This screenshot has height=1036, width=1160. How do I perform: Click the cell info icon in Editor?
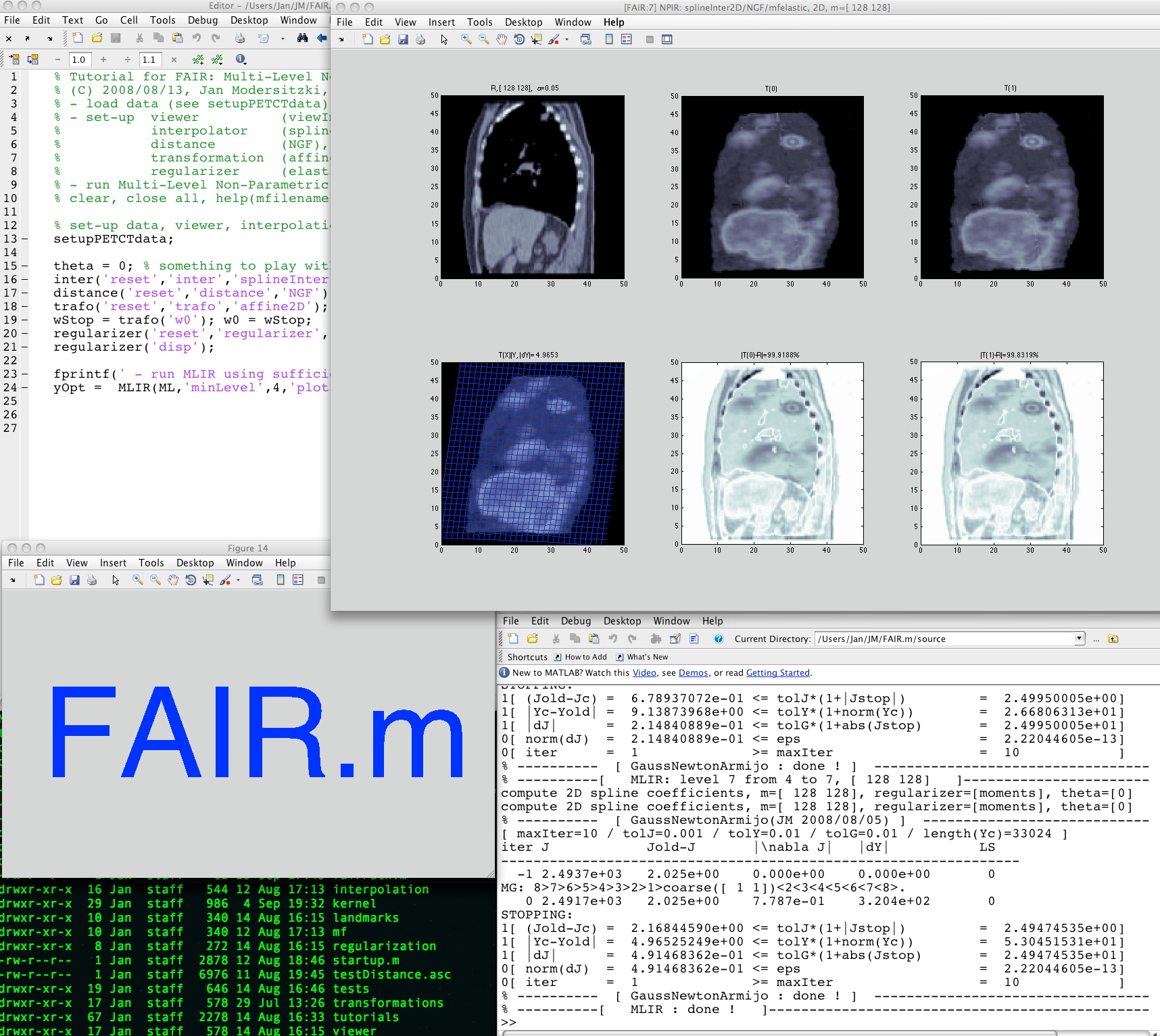(x=241, y=59)
